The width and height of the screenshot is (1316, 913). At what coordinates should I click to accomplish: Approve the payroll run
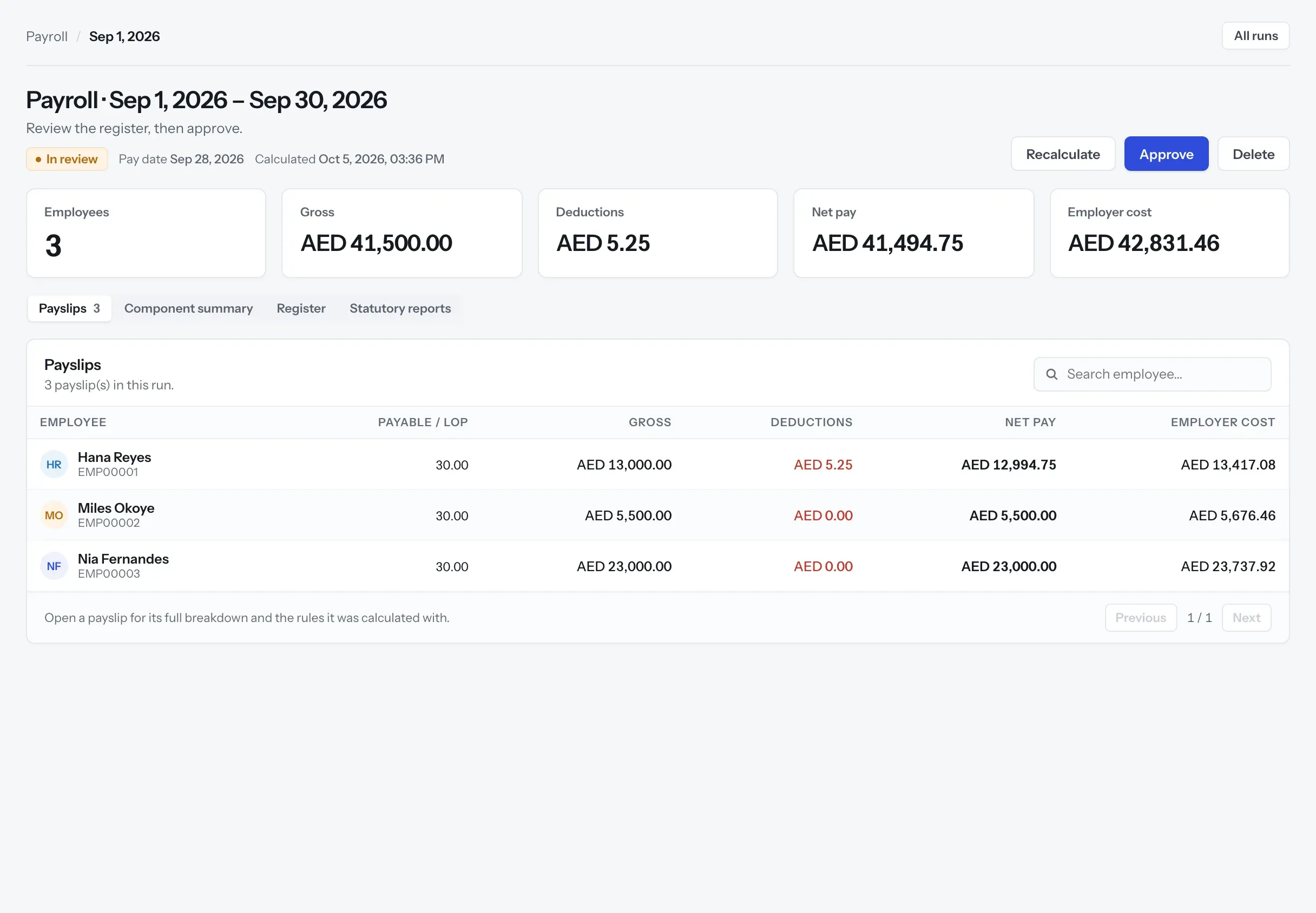pyautogui.click(x=1166, y=154)
